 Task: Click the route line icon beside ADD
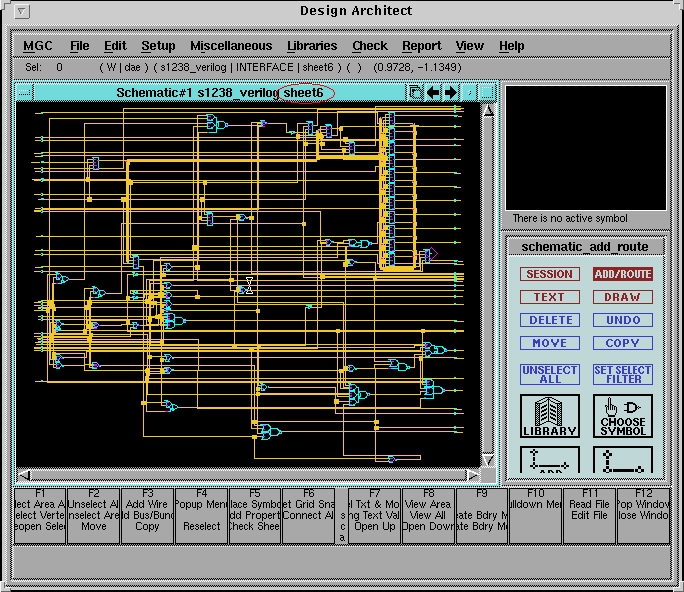[x=623, y=461]
